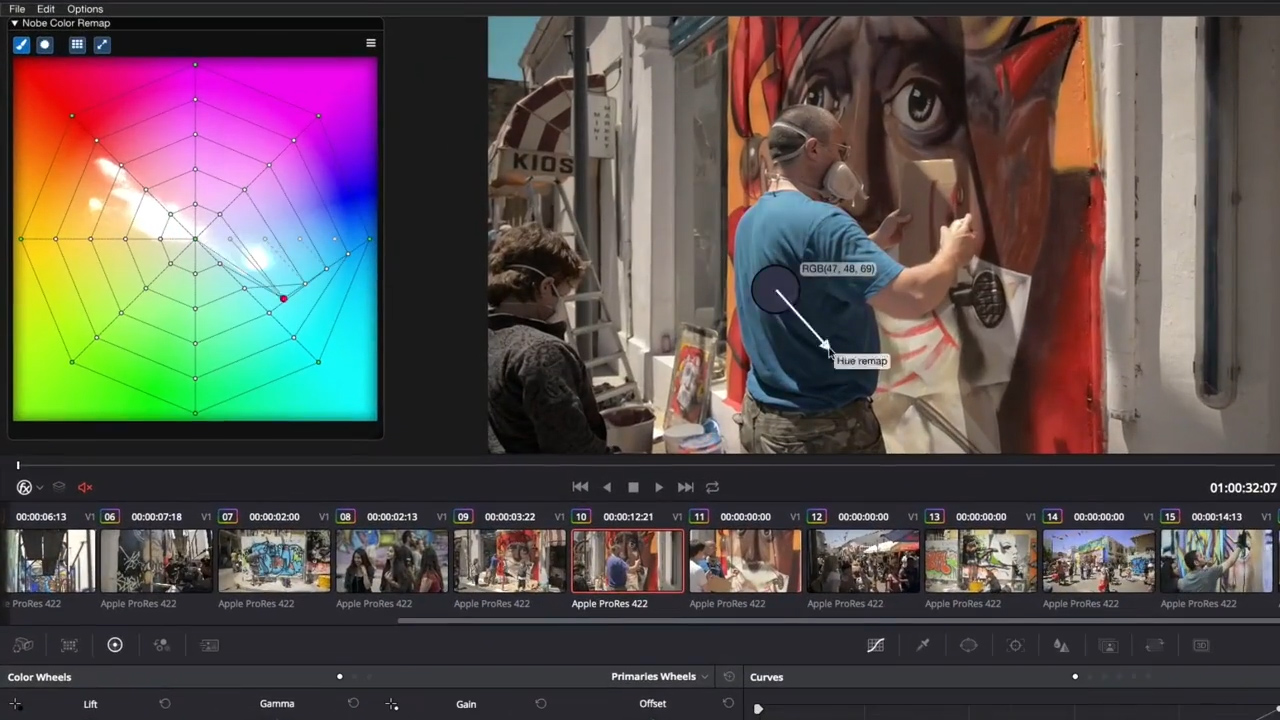Select clip 12 thumbnail in the timeline
The height and width of the screenshot is (720, 1280).
pos(863,561)
